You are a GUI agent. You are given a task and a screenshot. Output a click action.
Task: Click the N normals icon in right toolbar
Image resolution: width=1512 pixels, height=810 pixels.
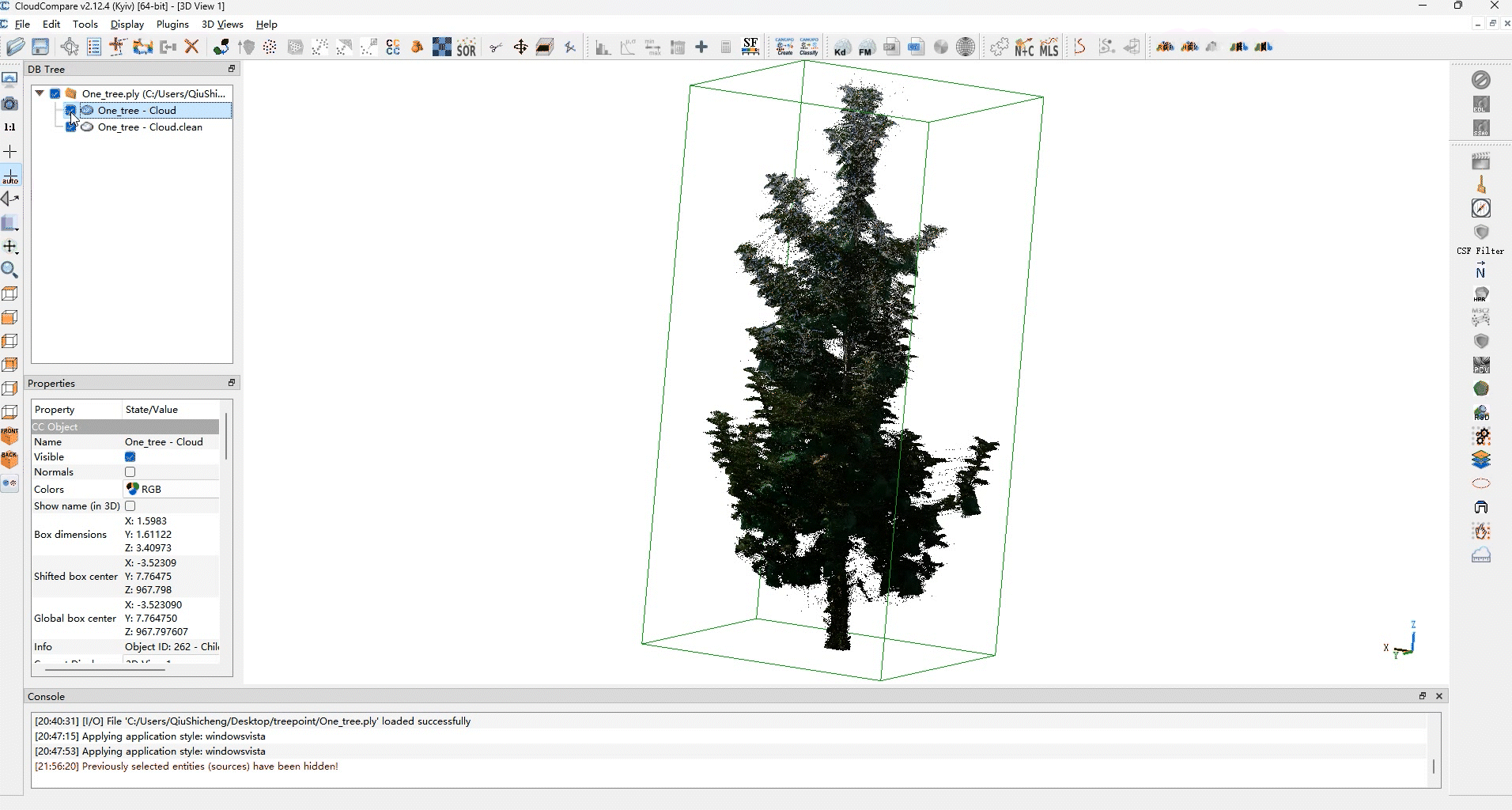click(1481, 271)
